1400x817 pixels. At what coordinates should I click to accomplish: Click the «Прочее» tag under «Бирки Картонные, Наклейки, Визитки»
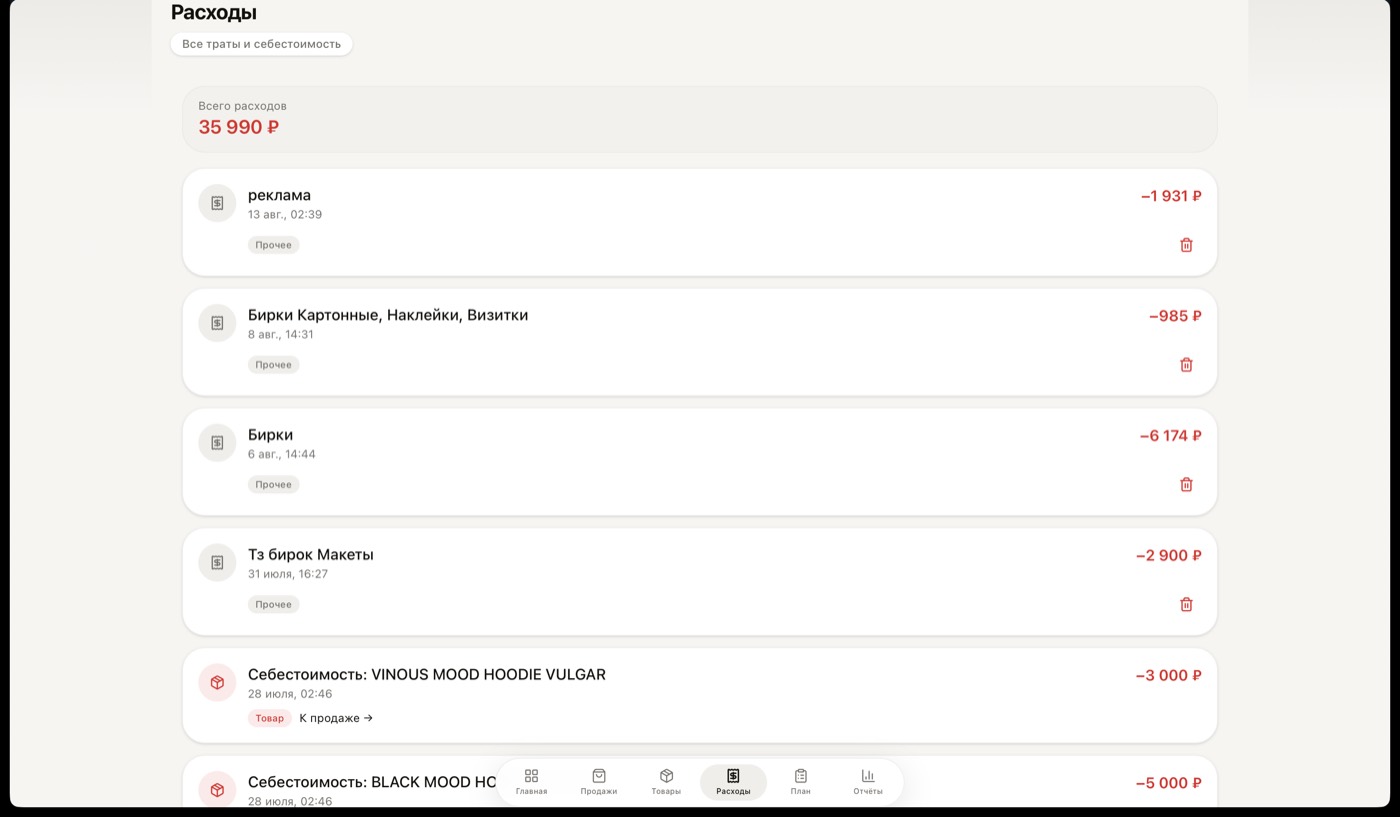click(x=273, y=365)
